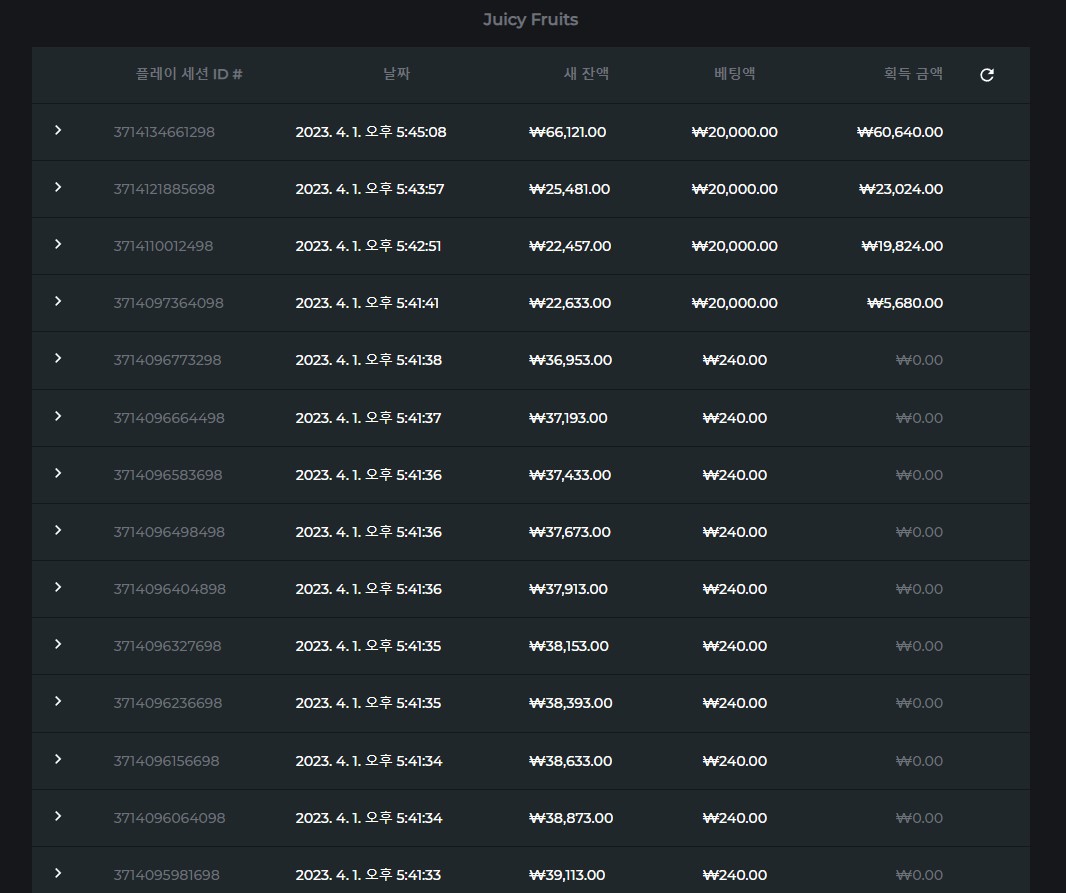Unfold session 3714096327698 row
The height and width of the screenshot is (893, 1066).
point(58,644)
